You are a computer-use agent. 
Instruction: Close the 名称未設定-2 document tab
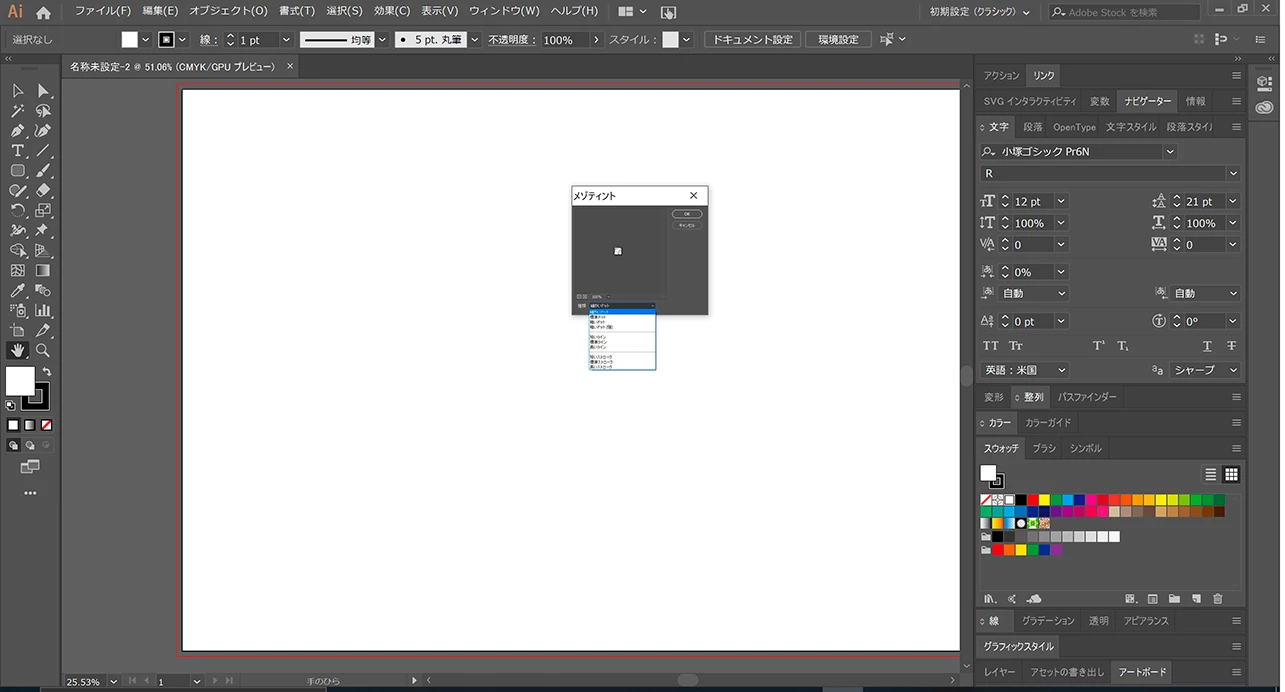click(290, 66)
